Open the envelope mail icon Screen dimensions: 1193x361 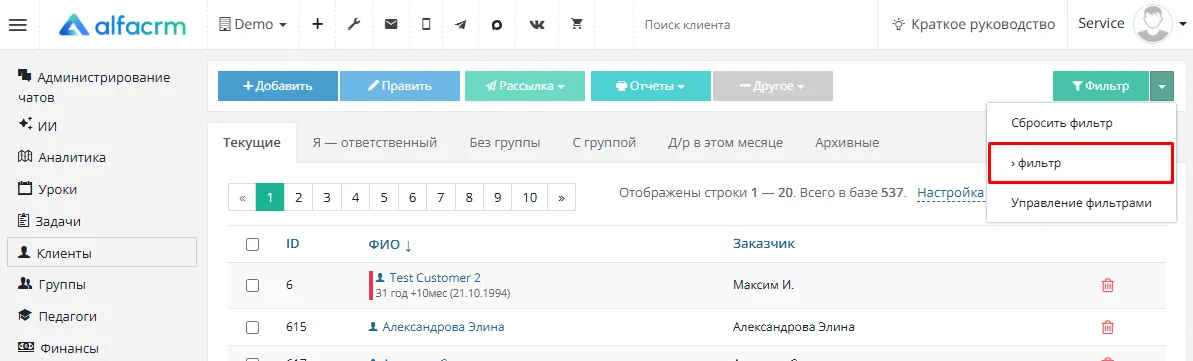391,24
